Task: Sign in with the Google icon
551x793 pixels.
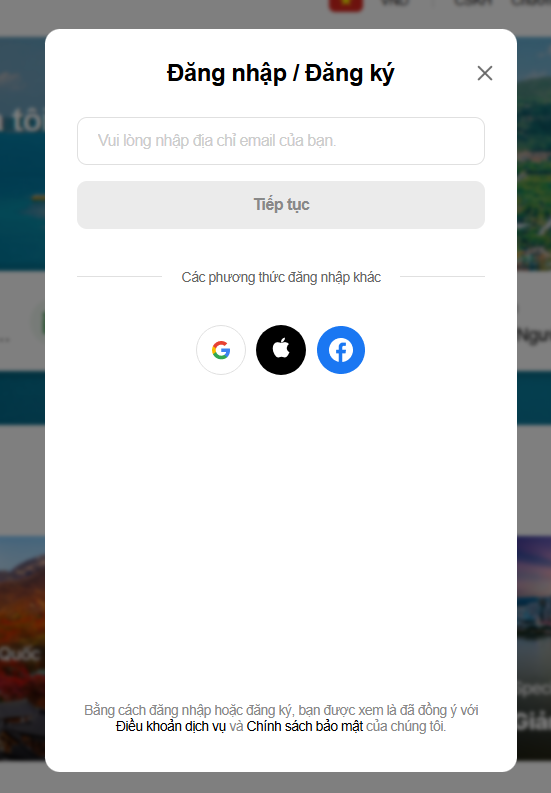Action: tap(221, 350)
